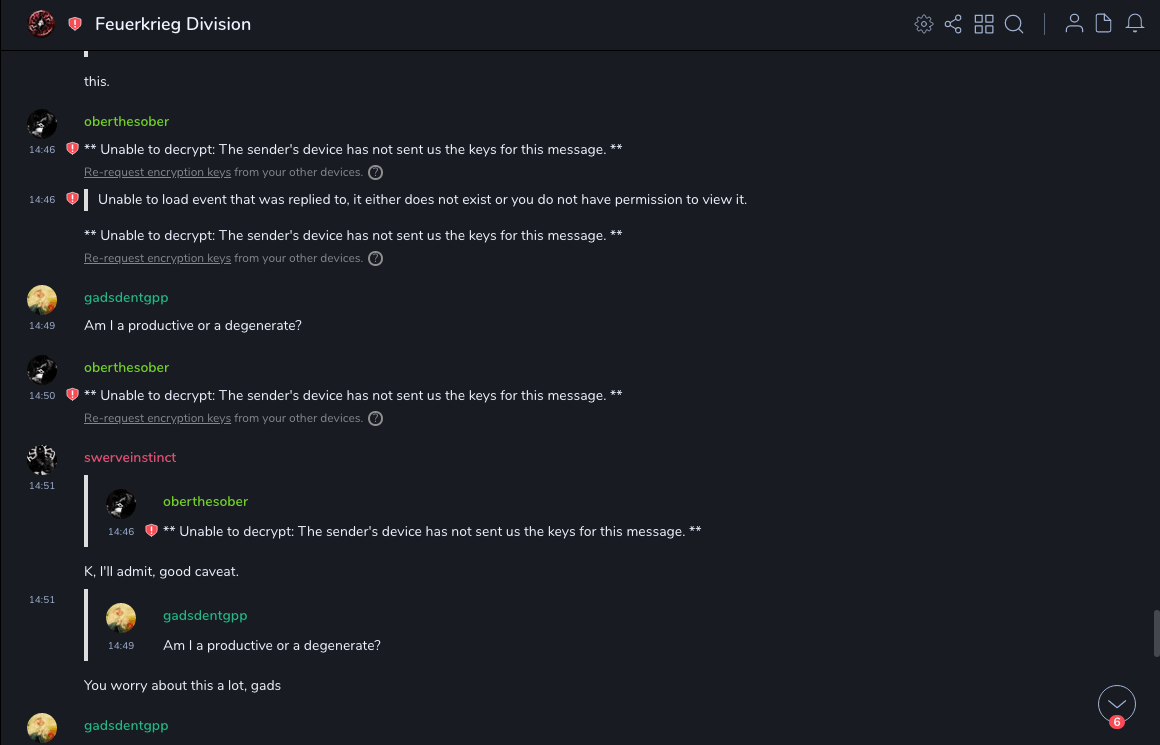The height and width of the screenshot is (745, 1160).
Task: Click the oberthesober name in the quoted reply
Action: click(205, 501)
